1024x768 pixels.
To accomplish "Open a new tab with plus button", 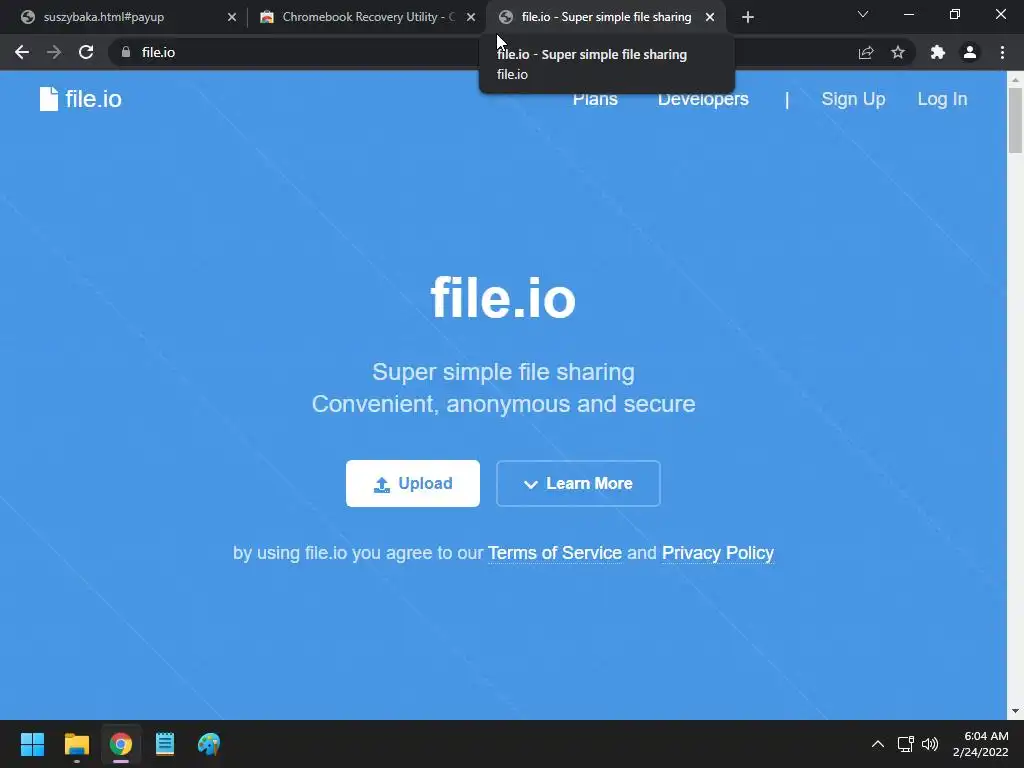I will tap(748, 17).
